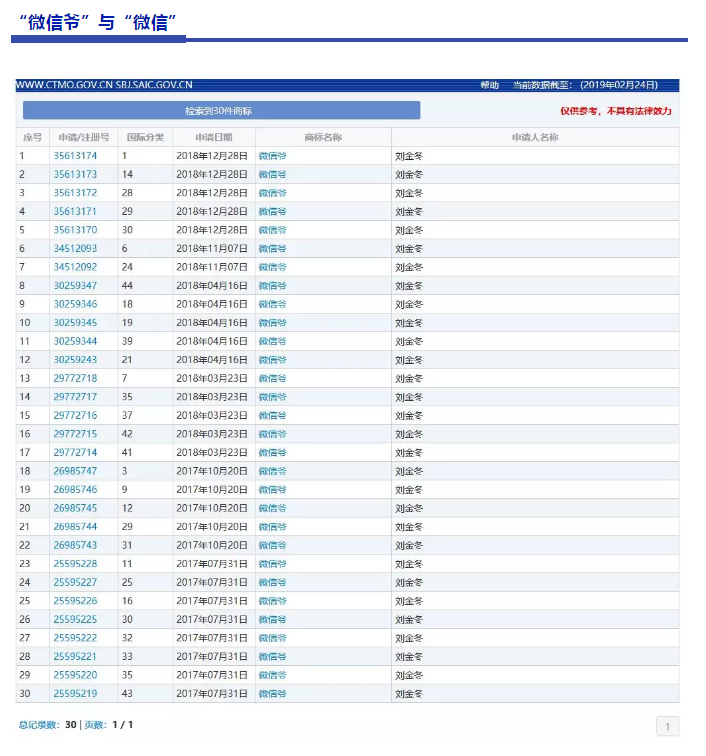Open registration number 34512093

[75, 249]
